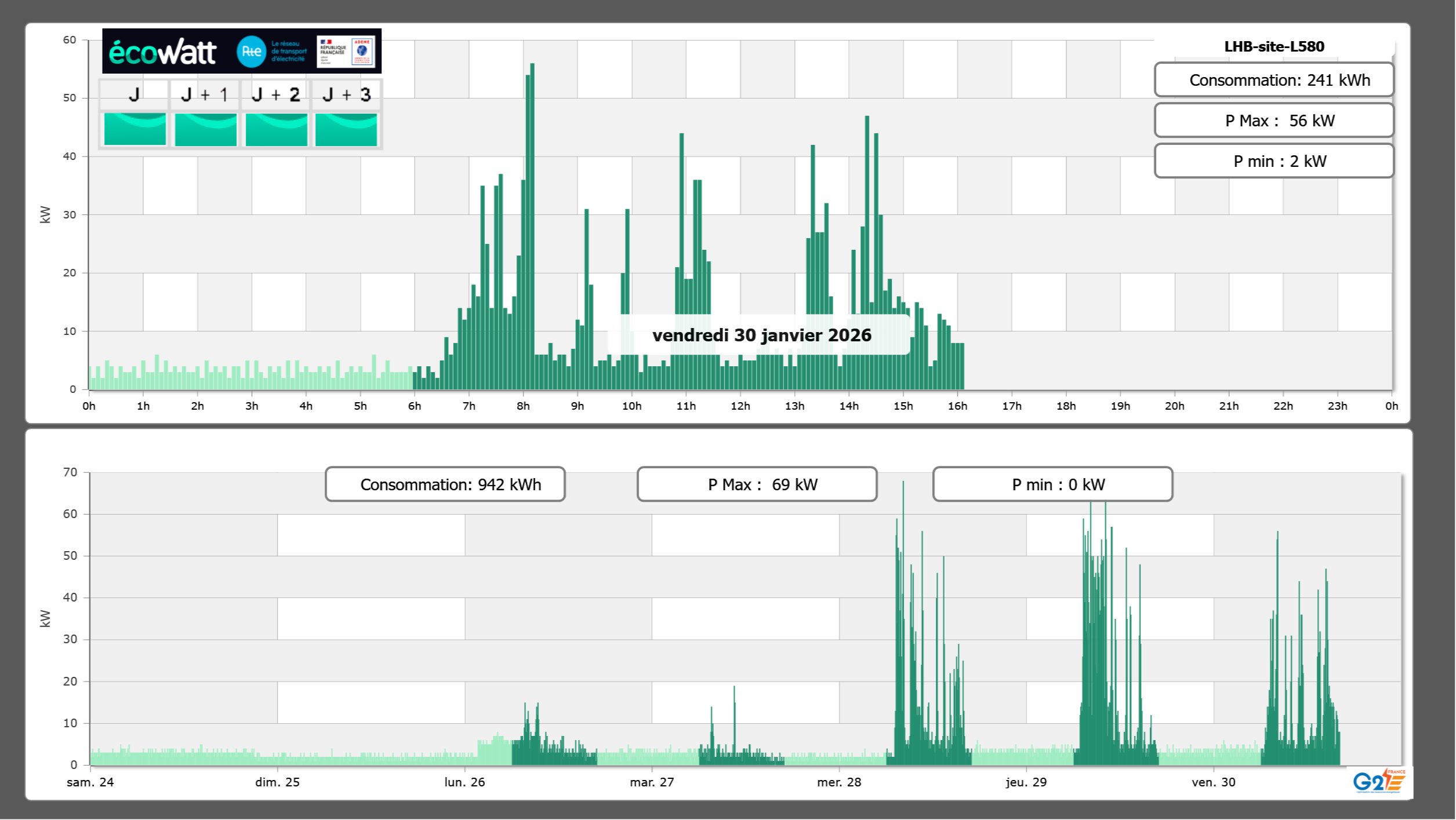
Task: Click the RTE round logo
Action: [x=251, y=52]
